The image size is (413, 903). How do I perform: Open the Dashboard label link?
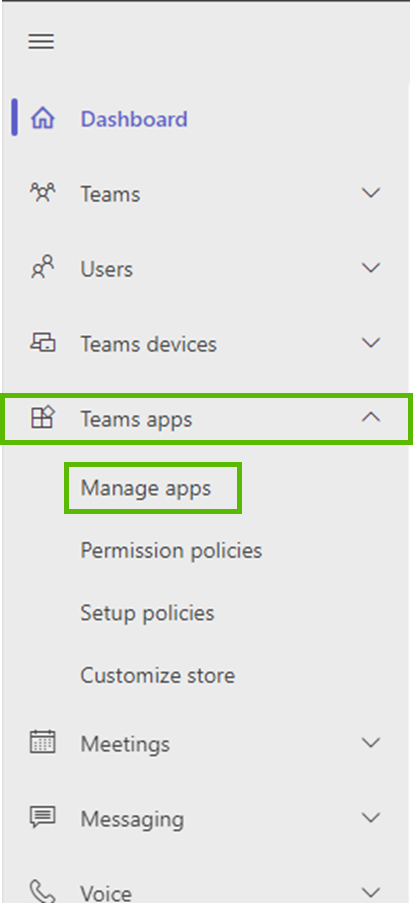click(x=134, y=119)
